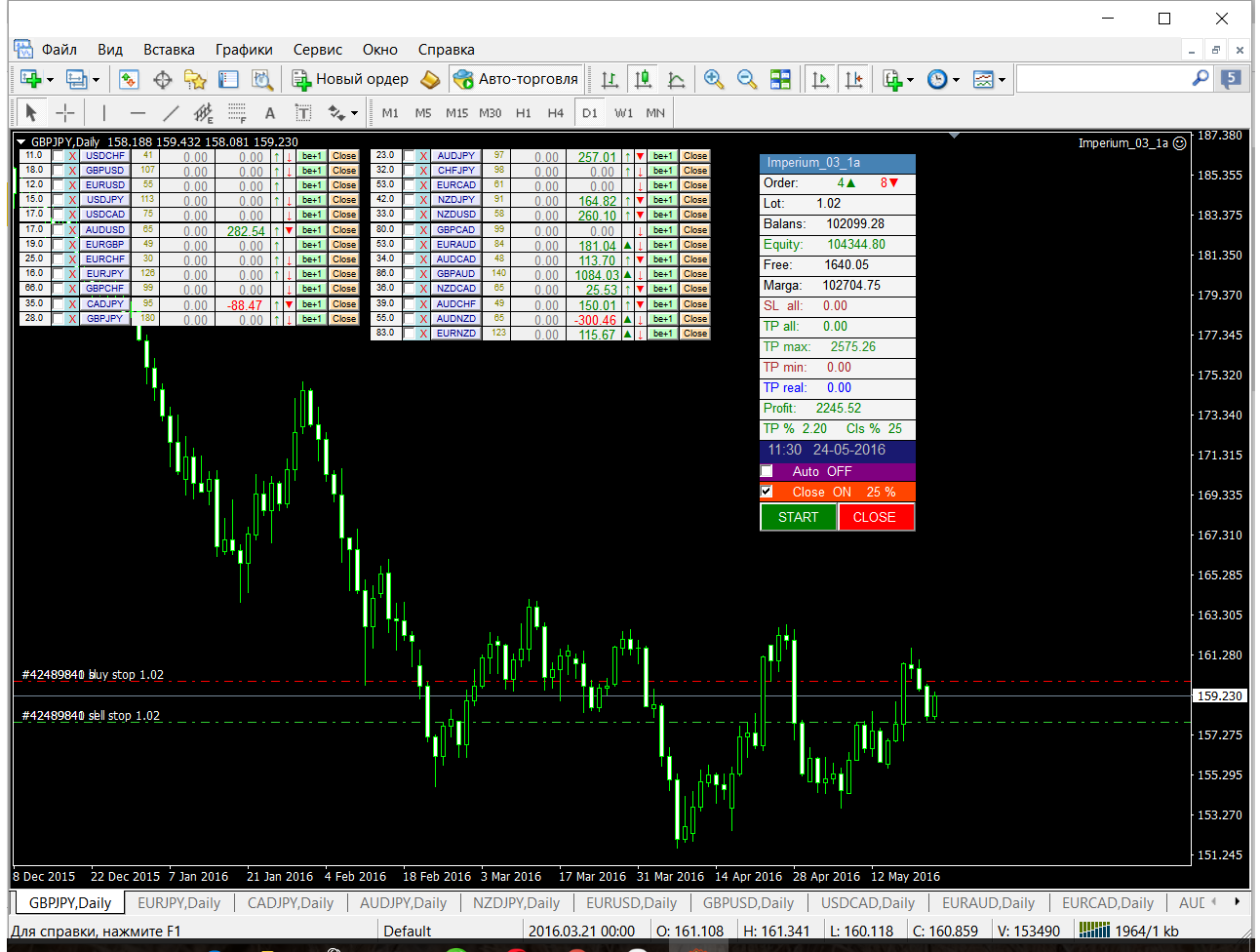Zoom out on the chart
Viewport: 1260px width, 952px height.
pos(747,80)
